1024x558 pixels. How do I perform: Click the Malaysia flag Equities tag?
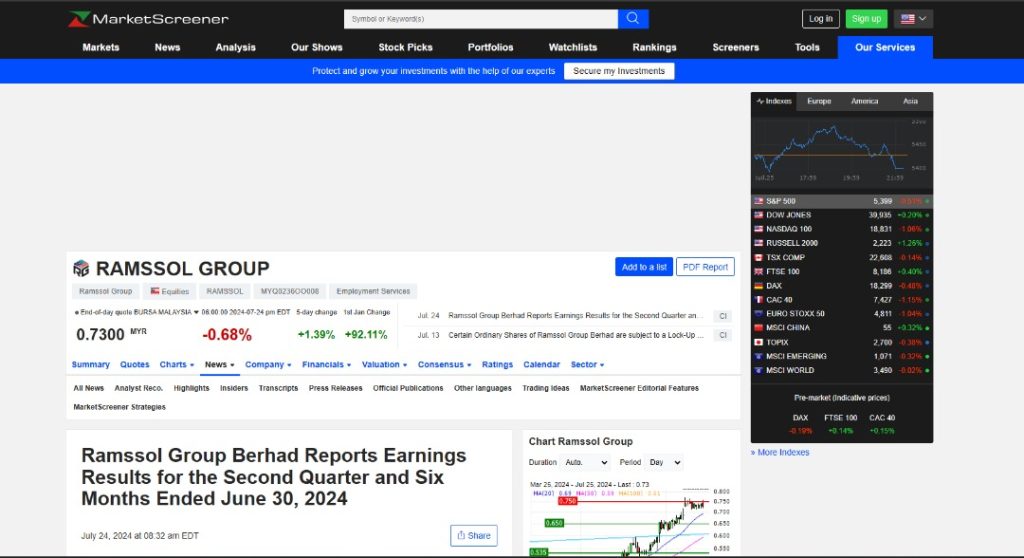168,291
